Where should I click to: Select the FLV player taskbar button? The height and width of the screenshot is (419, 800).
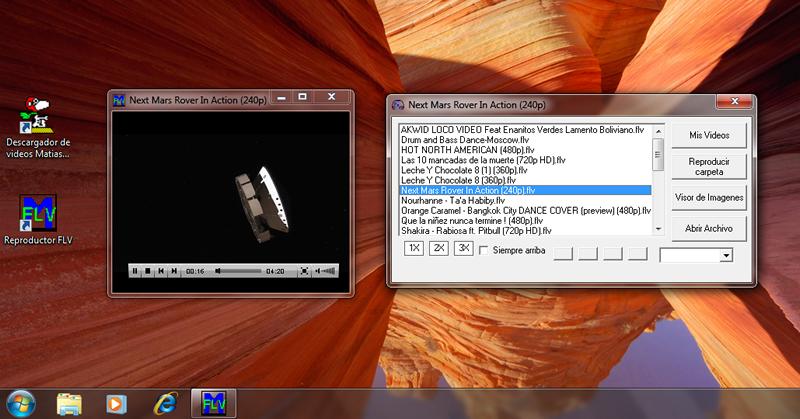214,403
